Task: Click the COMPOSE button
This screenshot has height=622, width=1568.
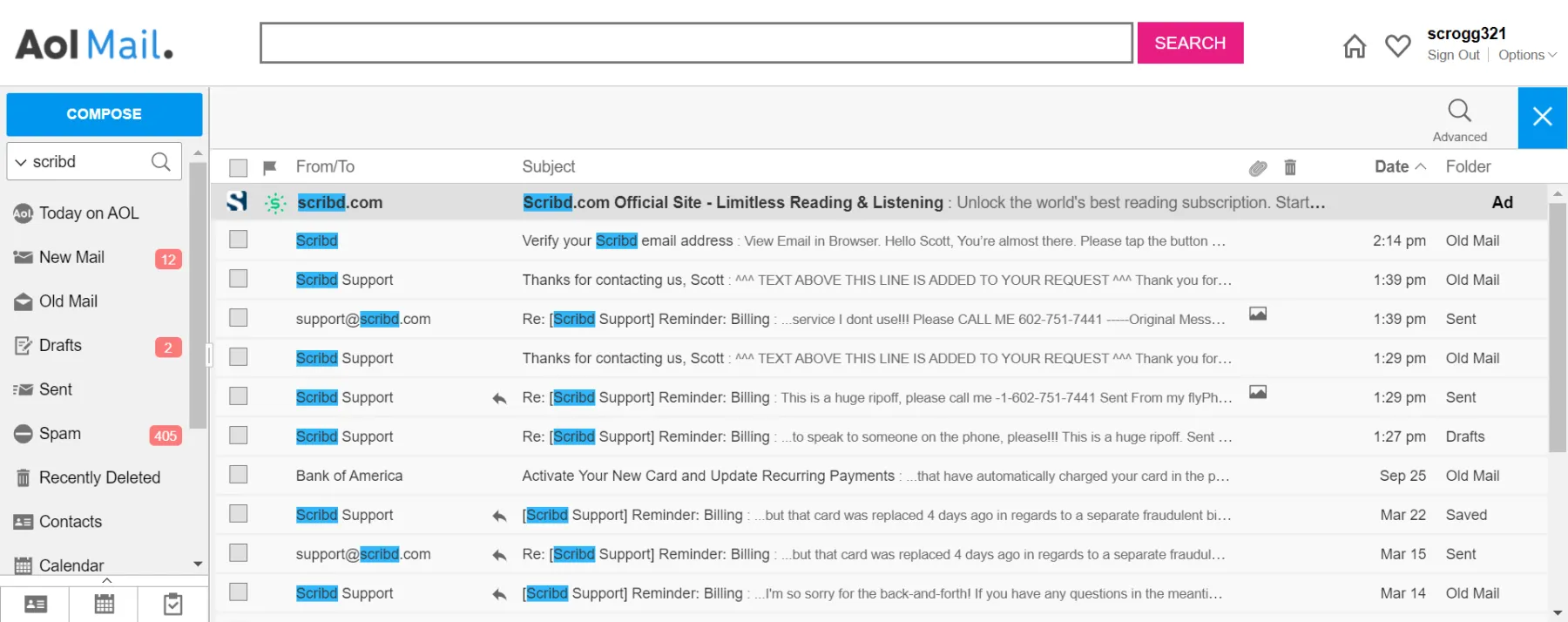Action: click(x=105, y=114)
